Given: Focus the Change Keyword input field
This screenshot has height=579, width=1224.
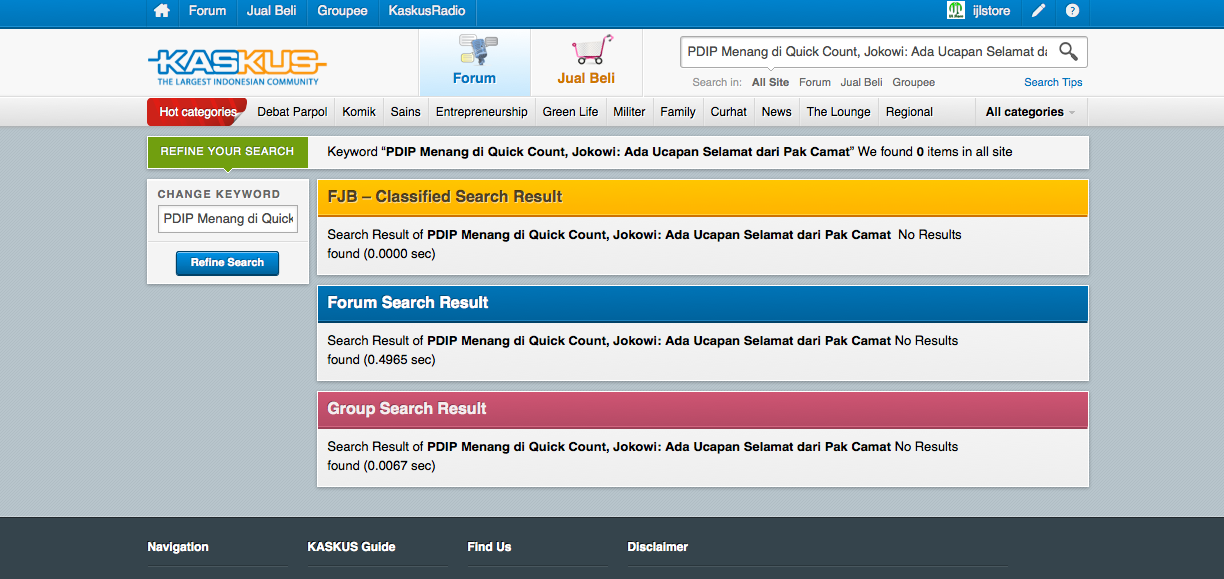Looking at the screenshot, I should (x=228, y=218).
